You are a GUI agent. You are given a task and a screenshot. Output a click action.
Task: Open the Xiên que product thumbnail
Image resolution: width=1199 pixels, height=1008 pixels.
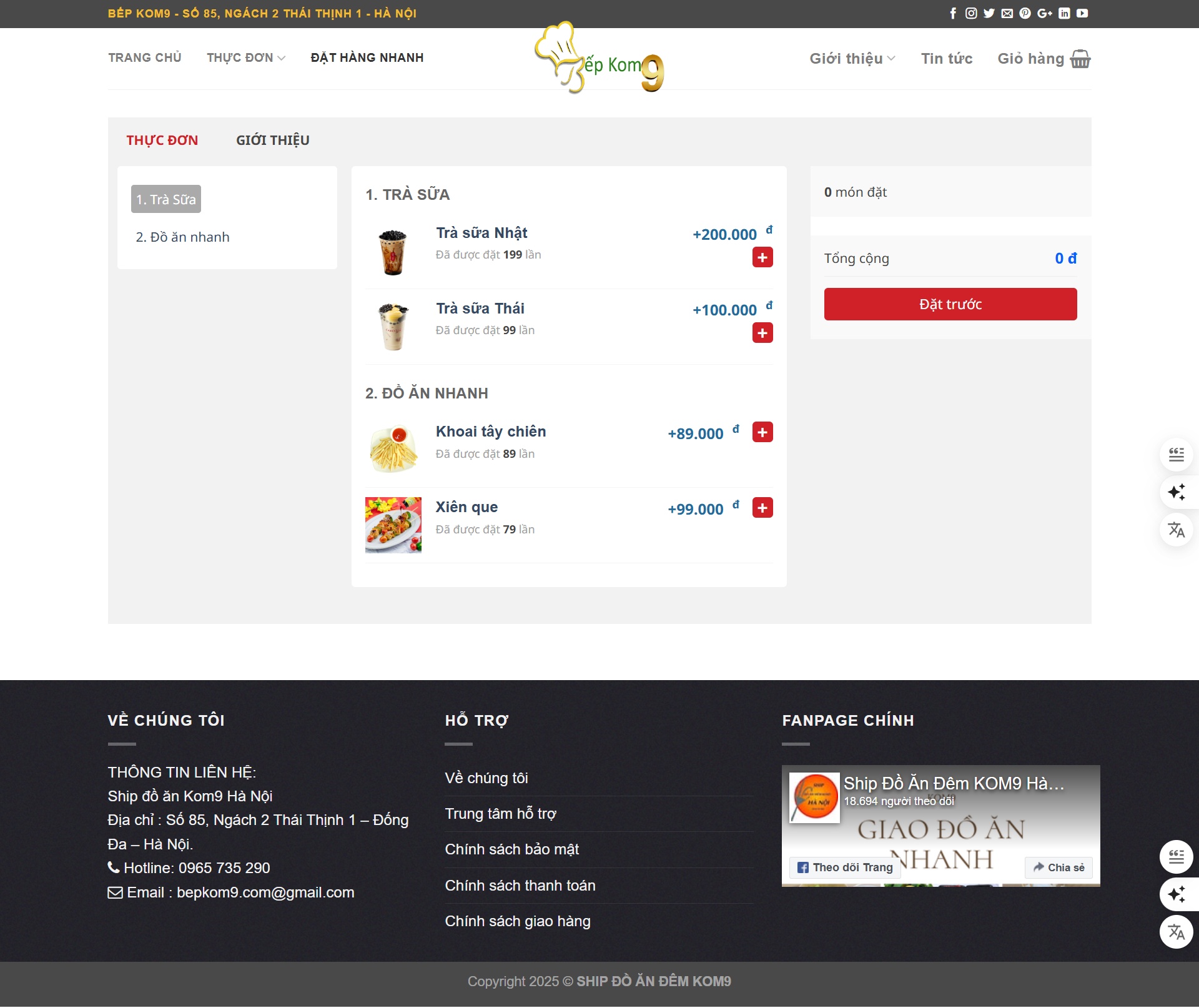click(x=393, y=525)
